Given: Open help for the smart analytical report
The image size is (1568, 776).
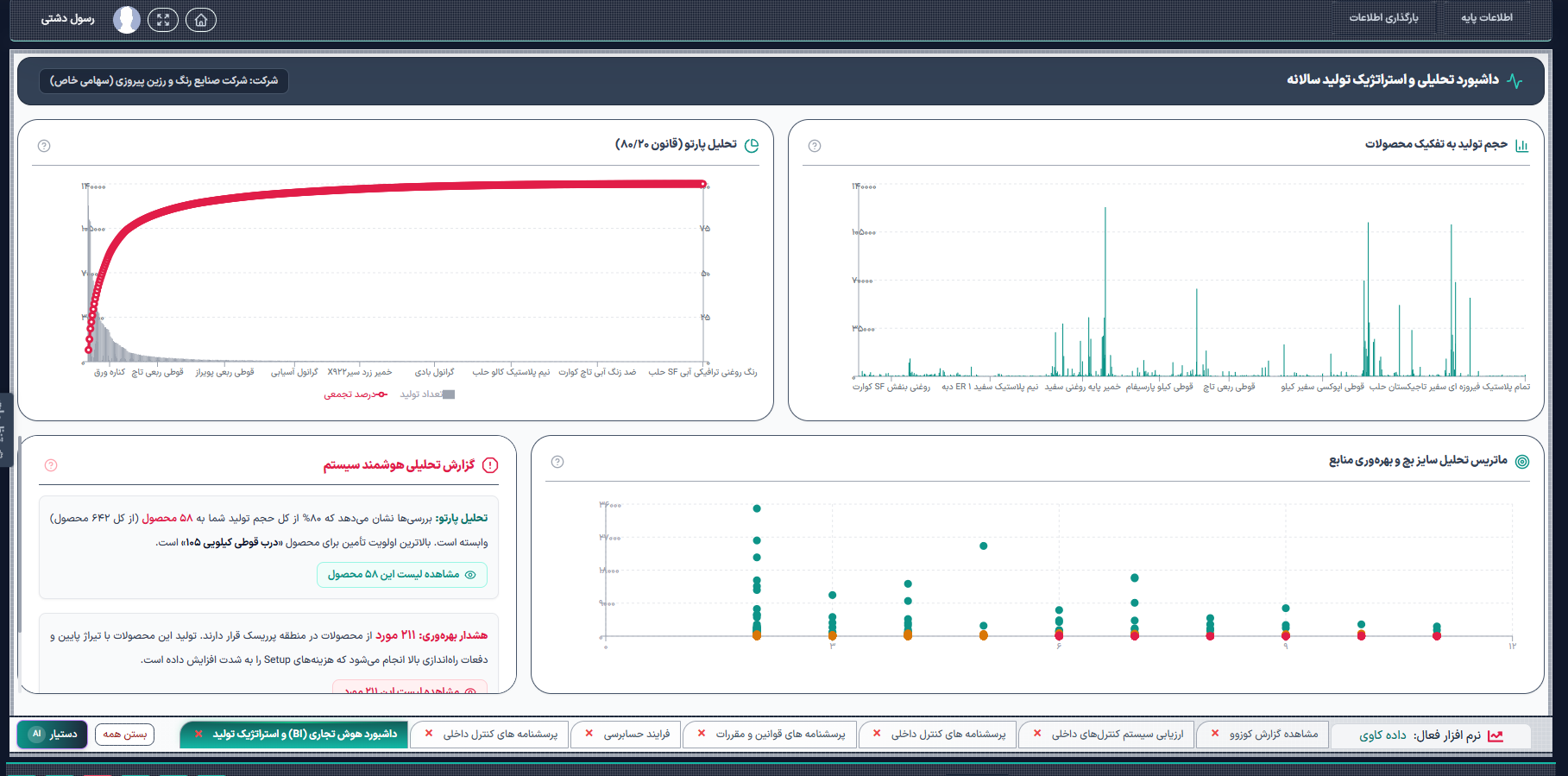Looking at the screenshot, I should click(x=51, y=465).
